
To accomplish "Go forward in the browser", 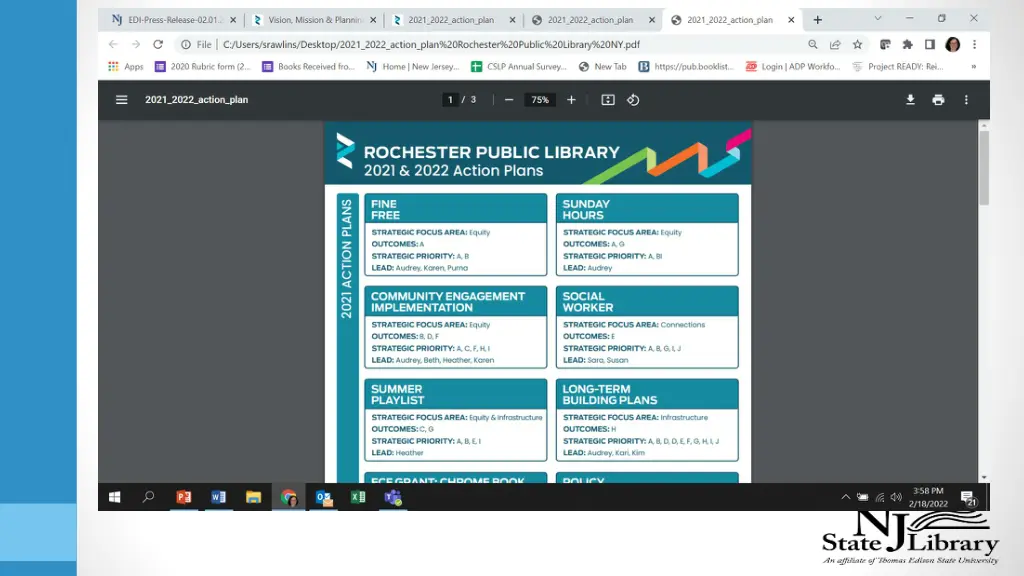I will click(x=136, y=44).
